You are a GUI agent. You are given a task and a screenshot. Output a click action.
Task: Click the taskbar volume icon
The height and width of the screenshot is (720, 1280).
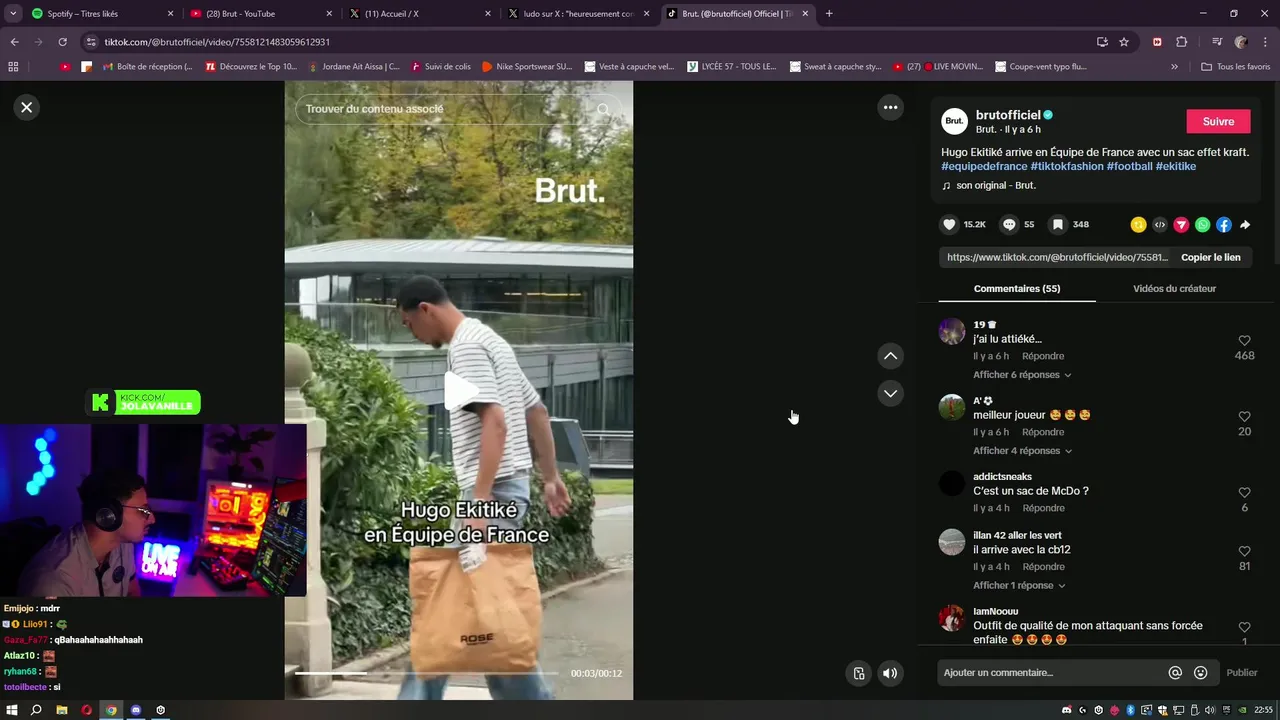click(1210, 710)
